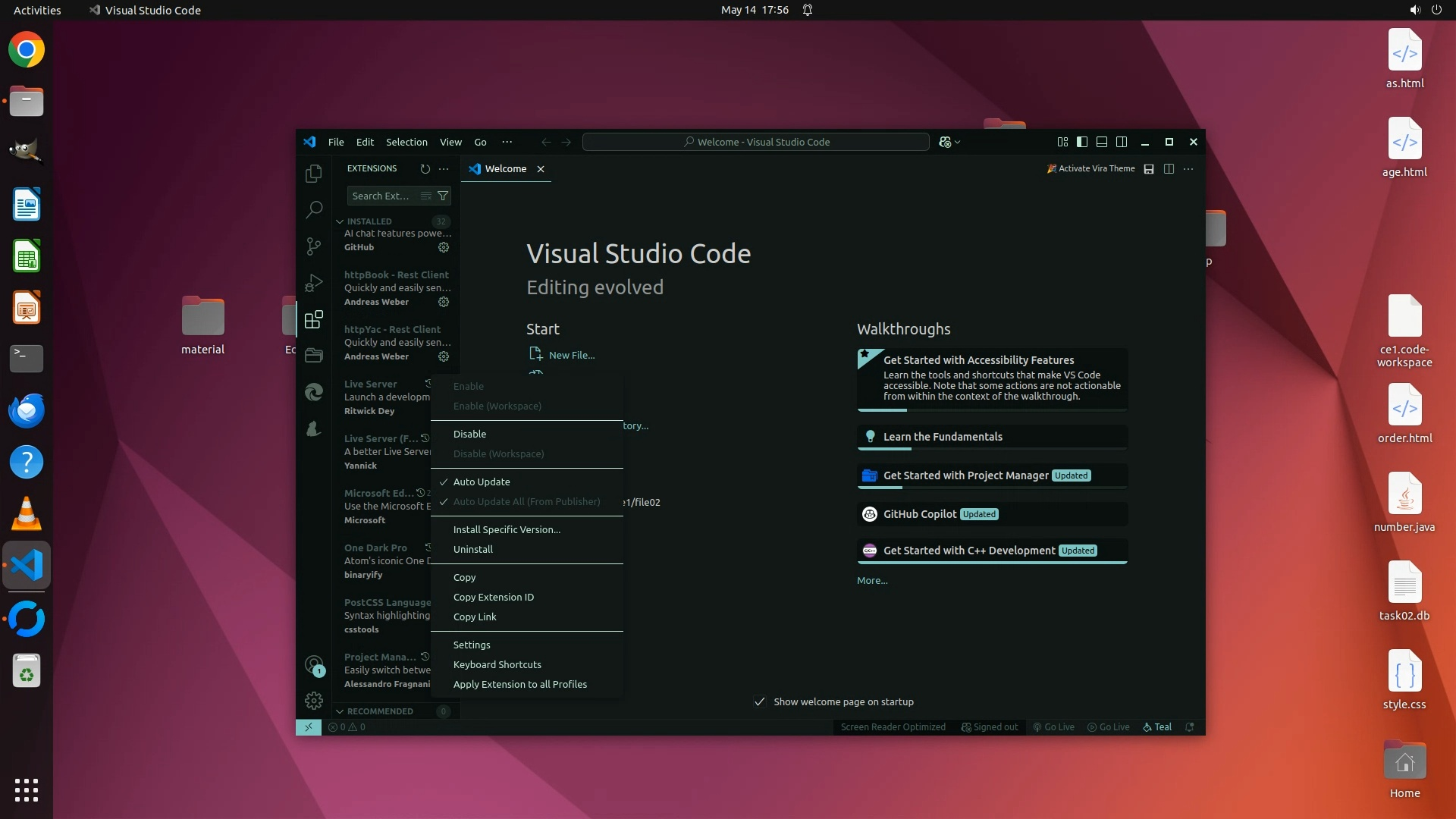Toggle the bottom panel layout icon

click(1102, 142)
